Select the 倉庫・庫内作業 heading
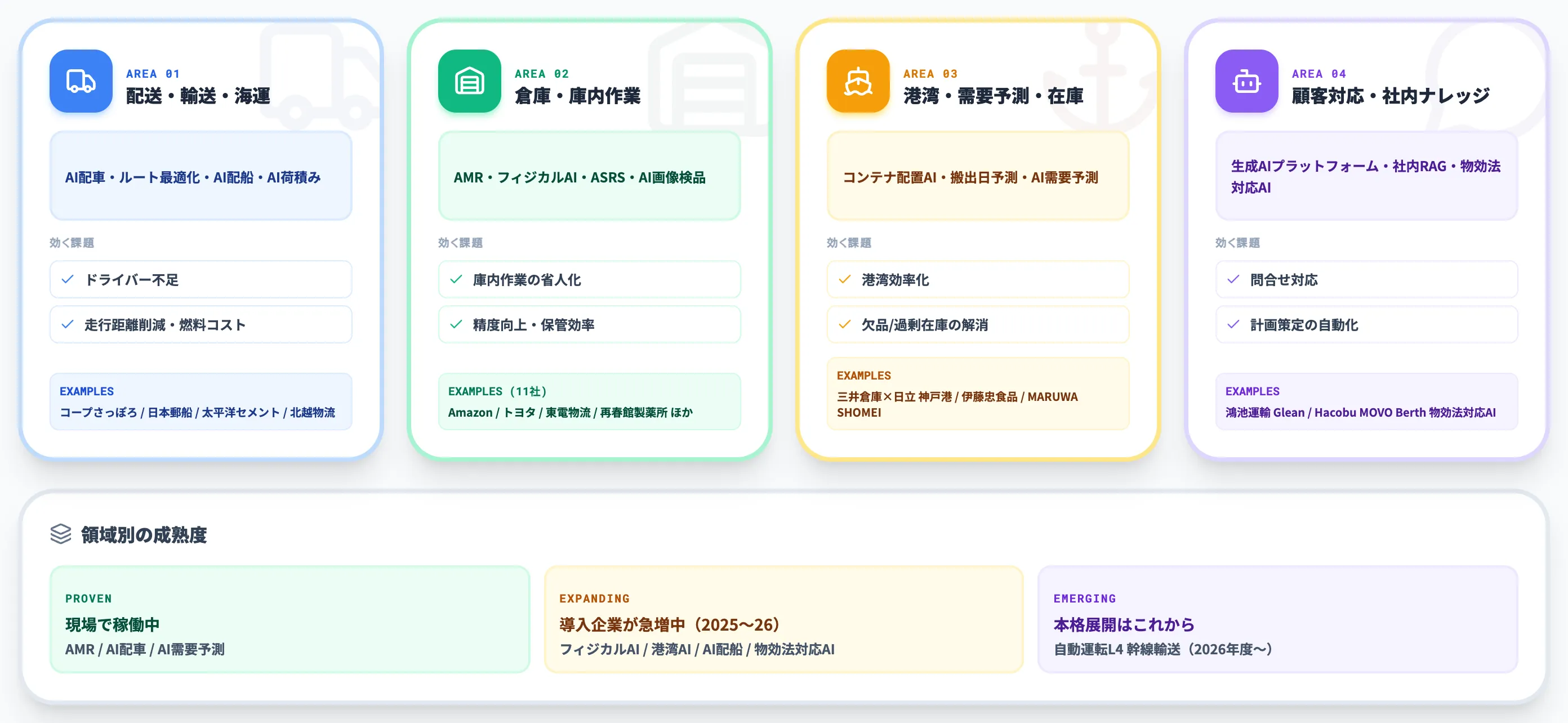 click(x=577, y=96)
